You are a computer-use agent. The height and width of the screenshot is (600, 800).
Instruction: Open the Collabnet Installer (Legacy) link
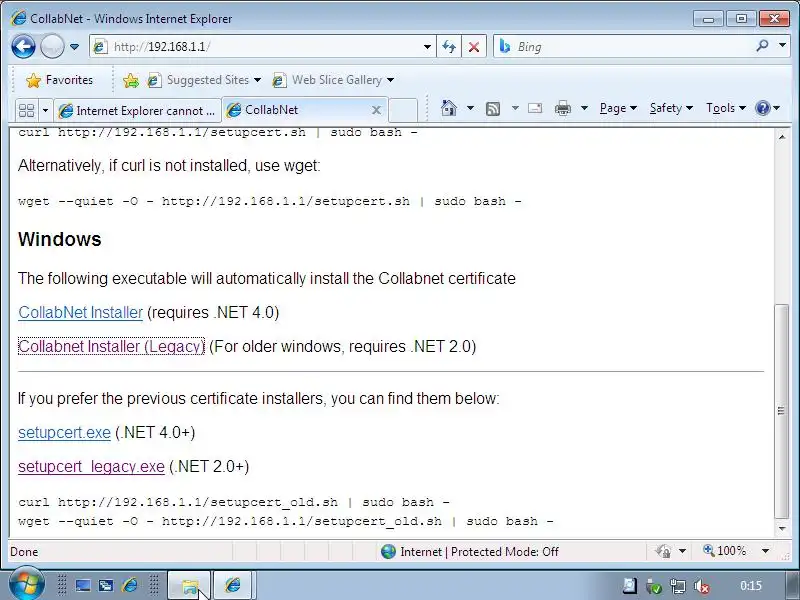point(111,346)
